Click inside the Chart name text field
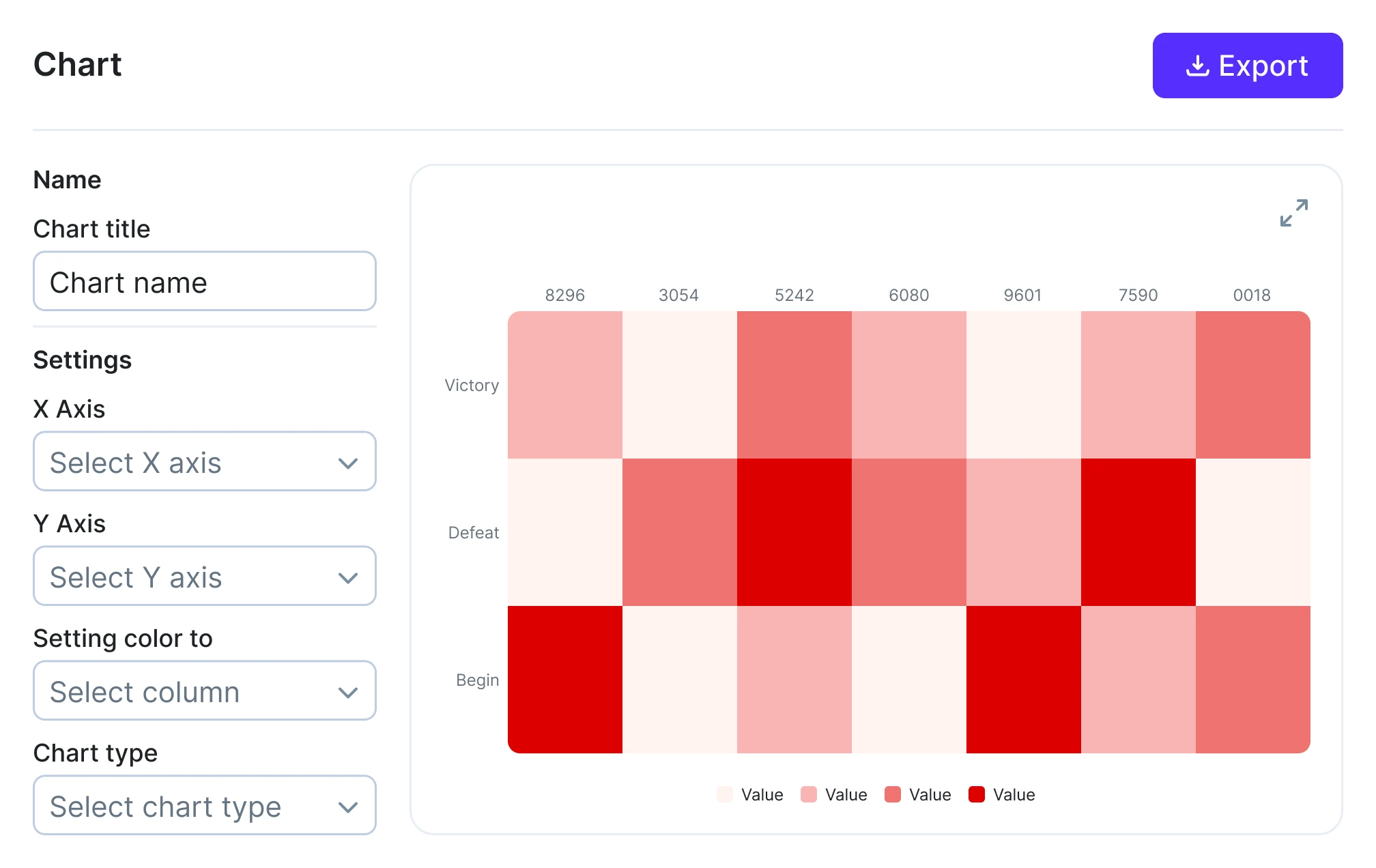Viewport: 1376px width, 868px height. tap(204, 281)
